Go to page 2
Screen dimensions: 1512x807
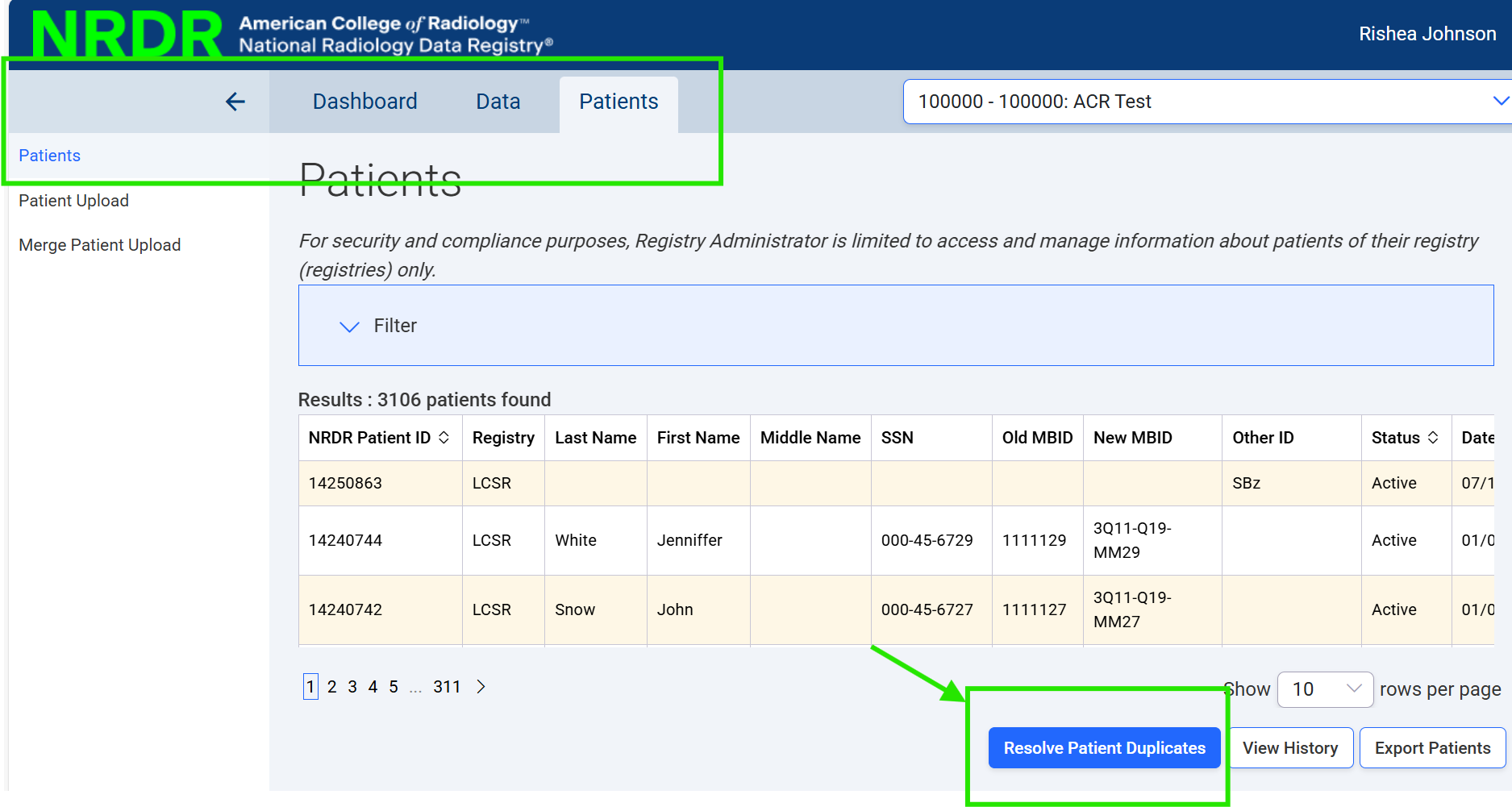point(331,687)
